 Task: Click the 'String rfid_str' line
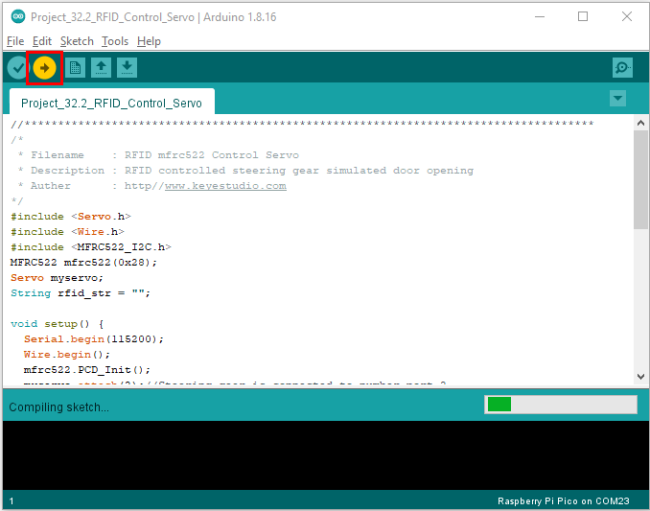click(80, 293)
